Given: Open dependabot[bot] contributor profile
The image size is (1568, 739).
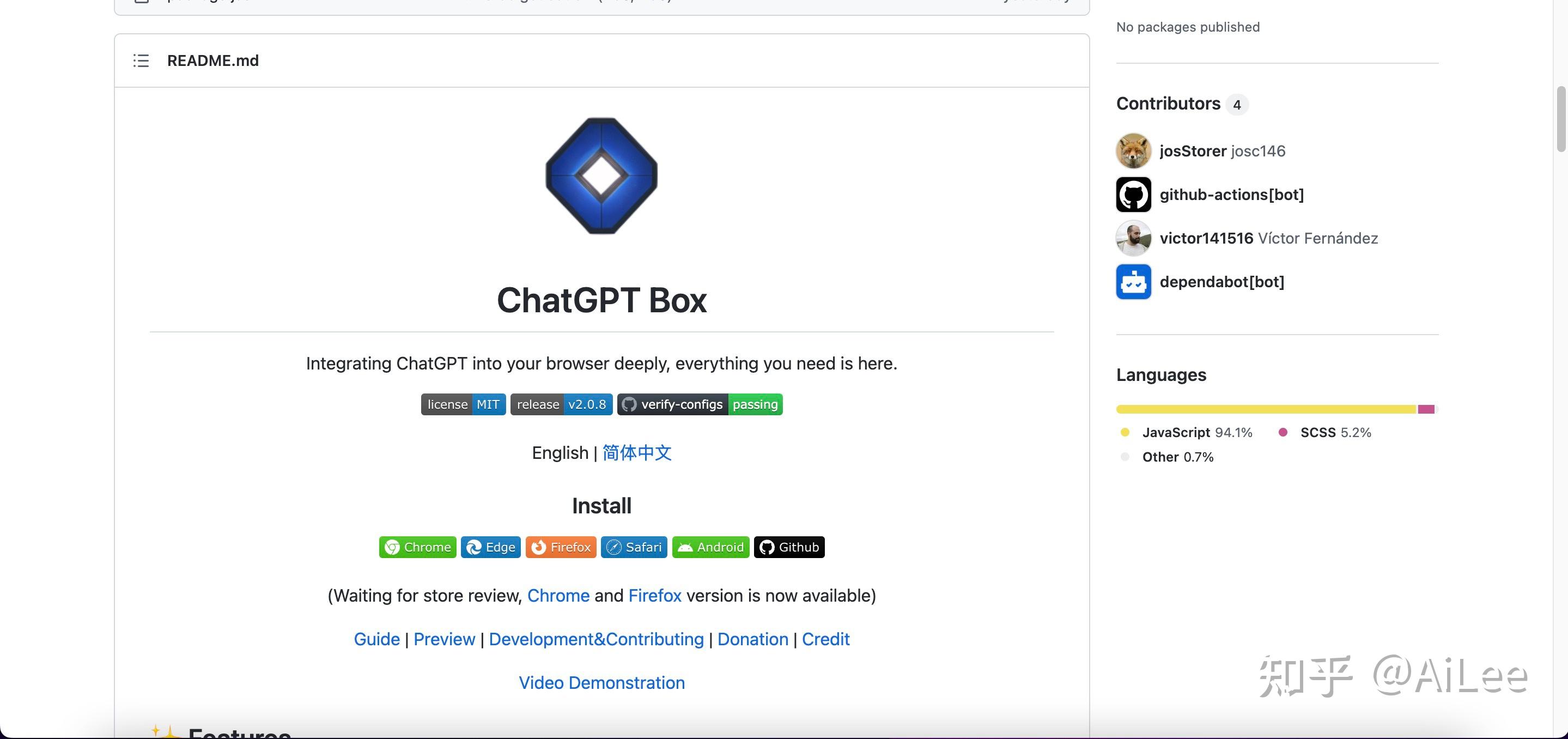Looking at the screenshot, I should (1221, 281).
